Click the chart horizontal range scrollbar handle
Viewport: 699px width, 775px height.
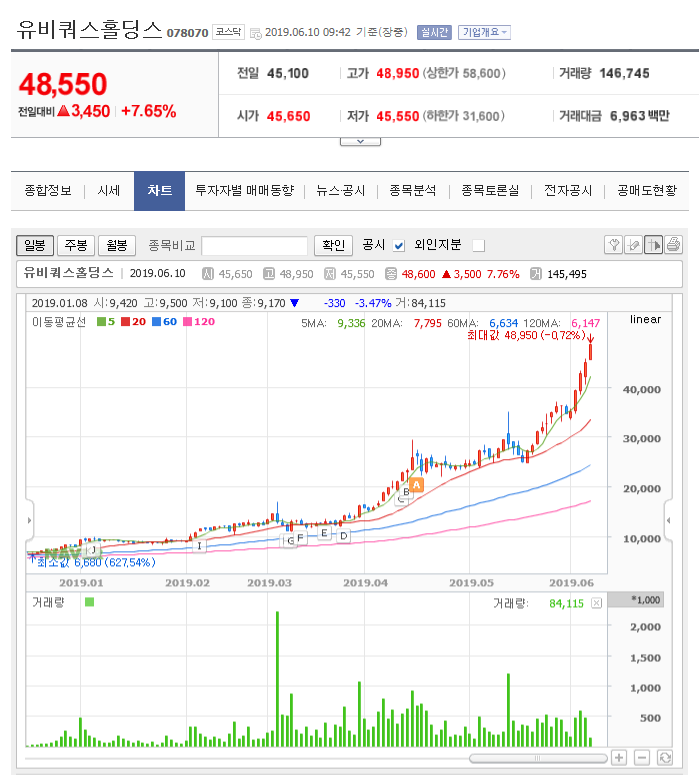(538, 758)
